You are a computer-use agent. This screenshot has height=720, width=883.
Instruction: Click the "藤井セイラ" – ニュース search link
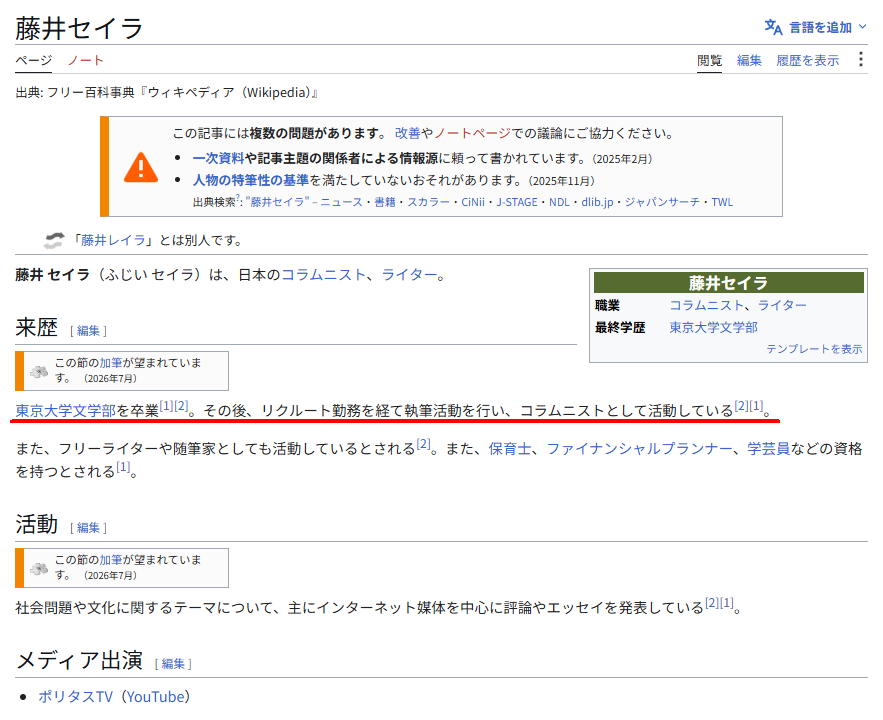click(x=304, y=202)
